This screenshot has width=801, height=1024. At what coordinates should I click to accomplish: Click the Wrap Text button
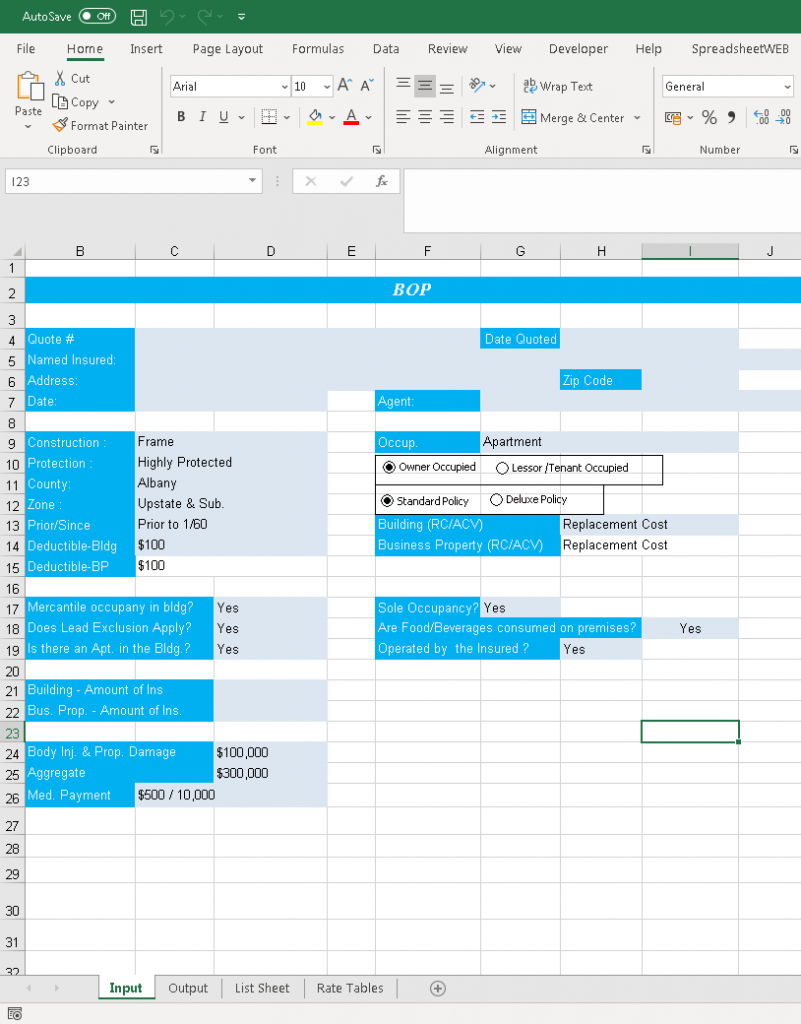(558, 86)
